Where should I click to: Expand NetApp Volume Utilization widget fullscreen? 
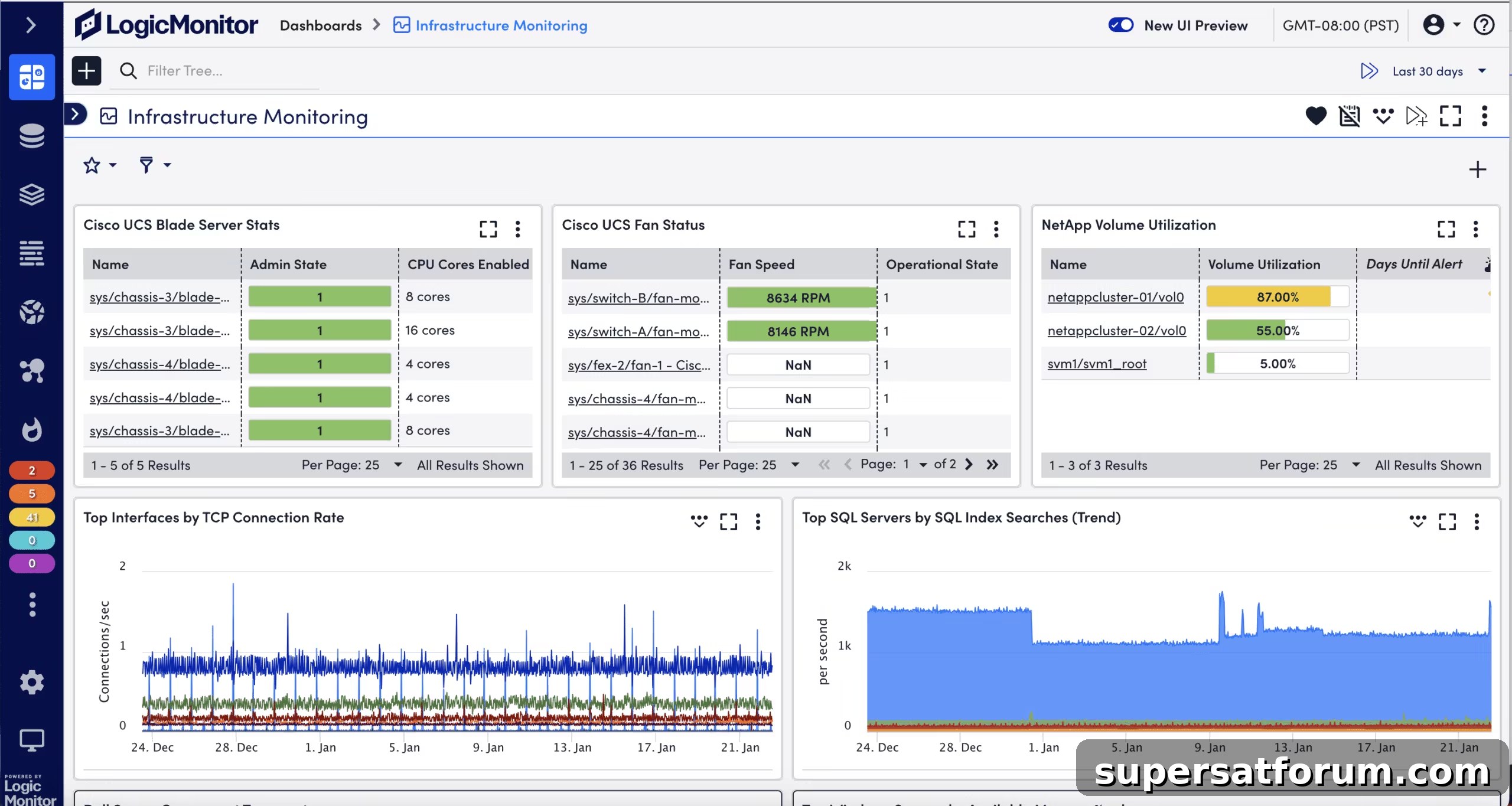tap(1446, 229)
